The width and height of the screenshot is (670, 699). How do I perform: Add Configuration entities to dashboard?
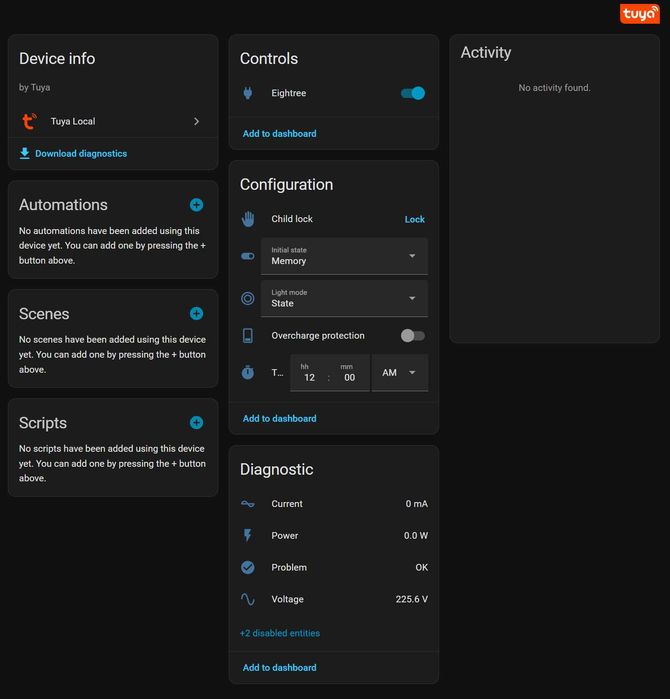(280, 419)
